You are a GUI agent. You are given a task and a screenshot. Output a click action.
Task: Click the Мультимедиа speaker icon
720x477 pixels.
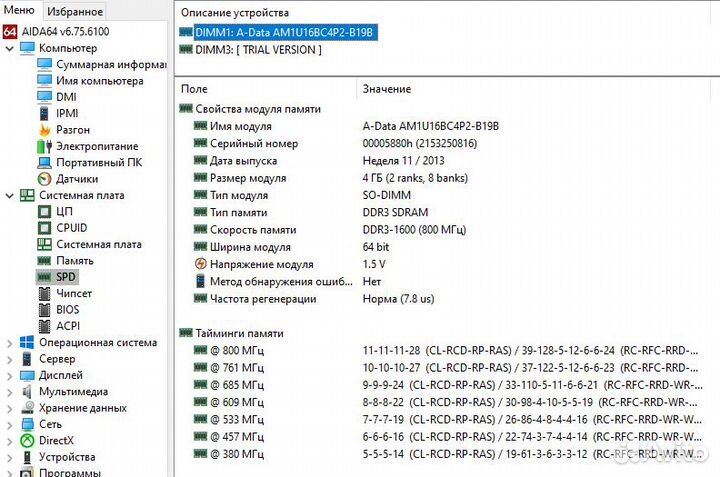pos(27,392)
